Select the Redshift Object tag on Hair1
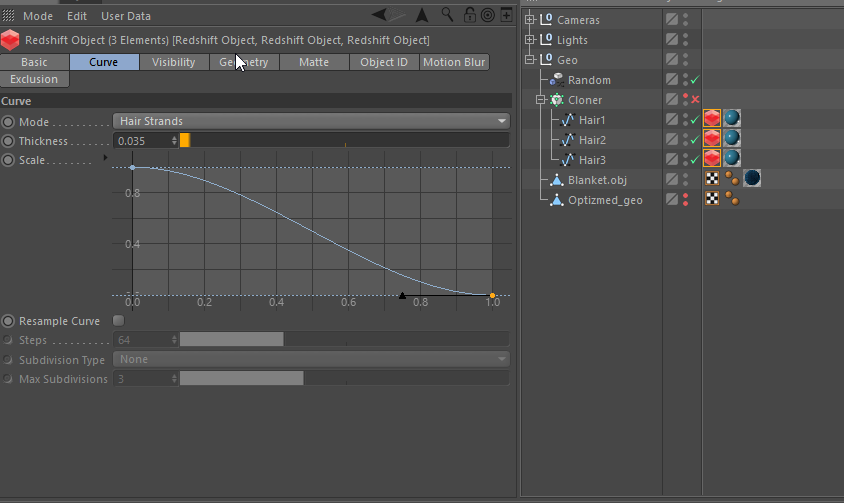 point(712,119)
